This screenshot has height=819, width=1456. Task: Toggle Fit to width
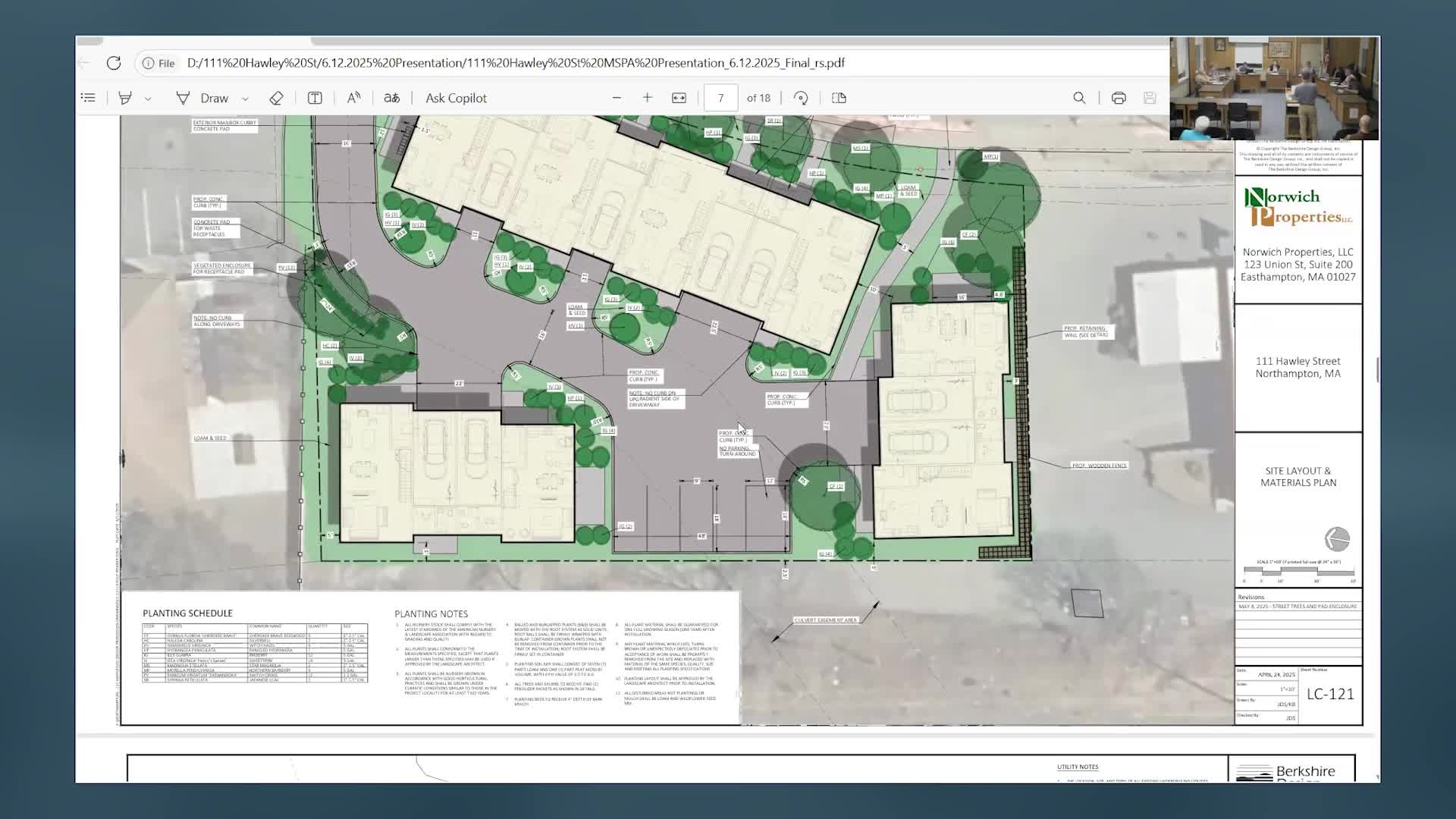(679, 98)
